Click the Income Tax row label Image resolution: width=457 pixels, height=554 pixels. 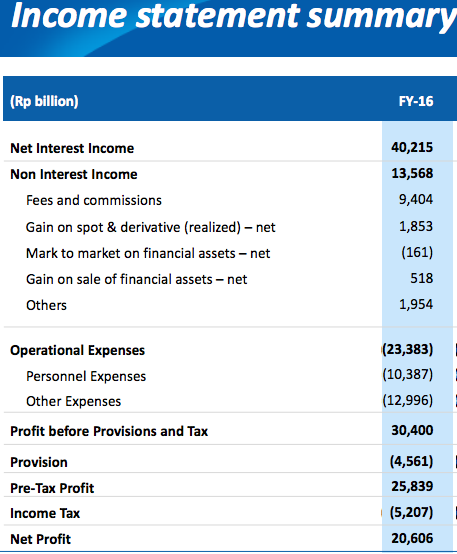pyautogui.click(x=45, y=513)
